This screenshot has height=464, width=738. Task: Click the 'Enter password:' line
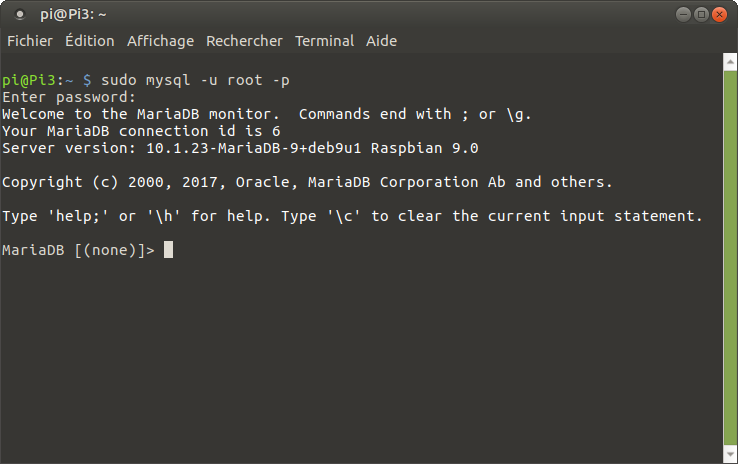click(x=69, y=97)
